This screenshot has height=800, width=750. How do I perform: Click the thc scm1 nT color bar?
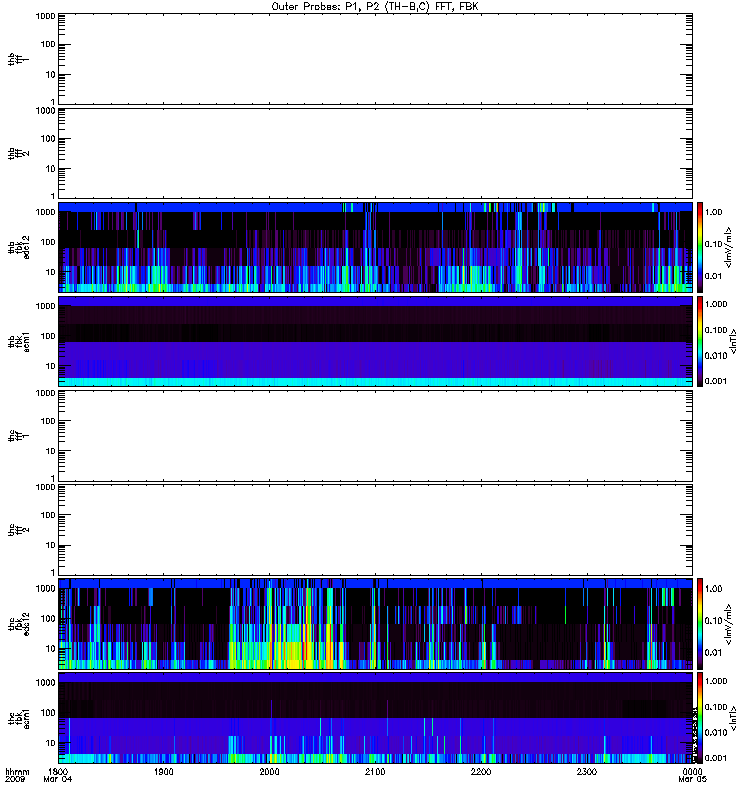(x=700, y=718)
